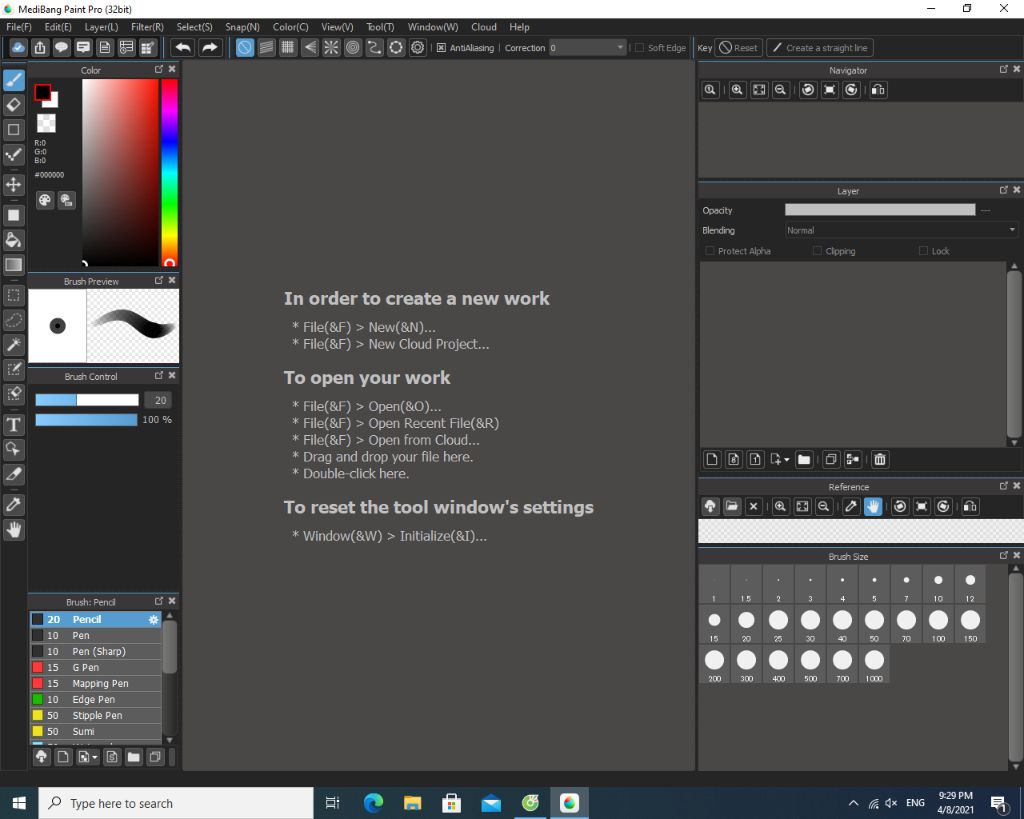
Task: Choose the Eyedropper tool
Action: tap(14, 504)
